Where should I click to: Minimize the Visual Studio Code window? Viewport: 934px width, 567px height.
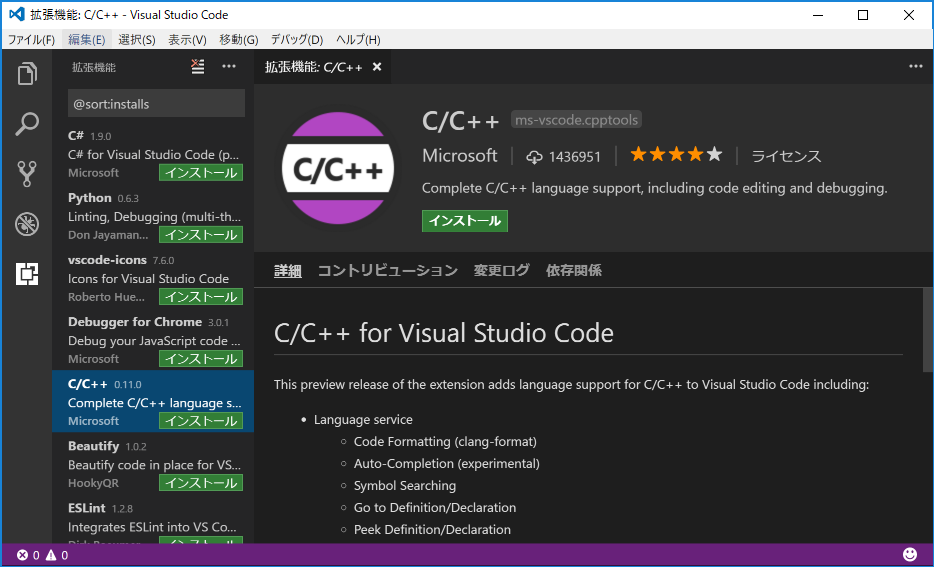pyautogui.click(x=817, y=15)
